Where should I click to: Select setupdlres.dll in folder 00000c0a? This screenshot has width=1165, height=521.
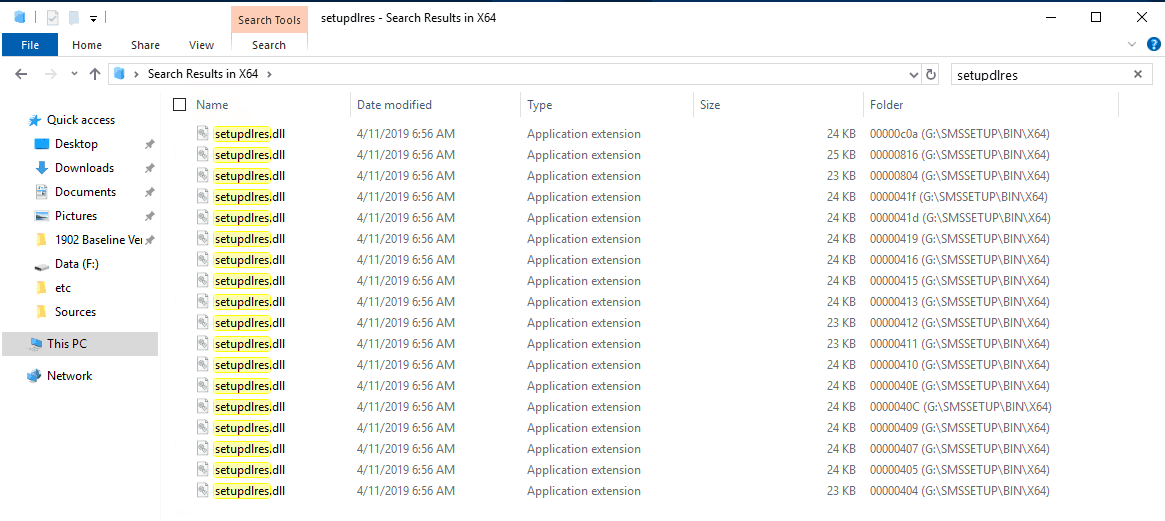tap(249, 134)
